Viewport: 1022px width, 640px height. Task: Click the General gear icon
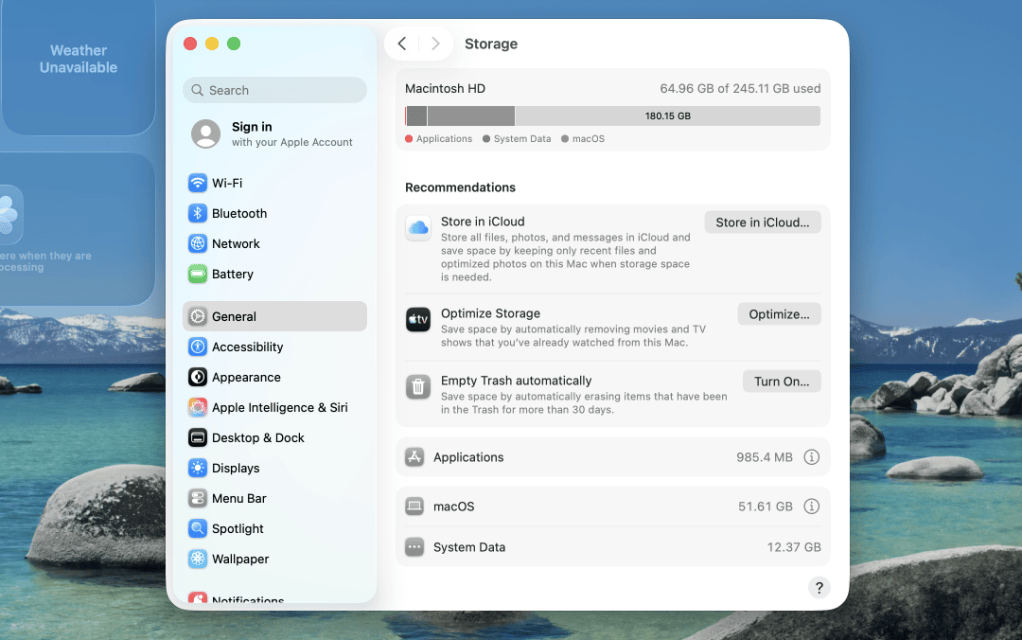[x=197, y=316]
